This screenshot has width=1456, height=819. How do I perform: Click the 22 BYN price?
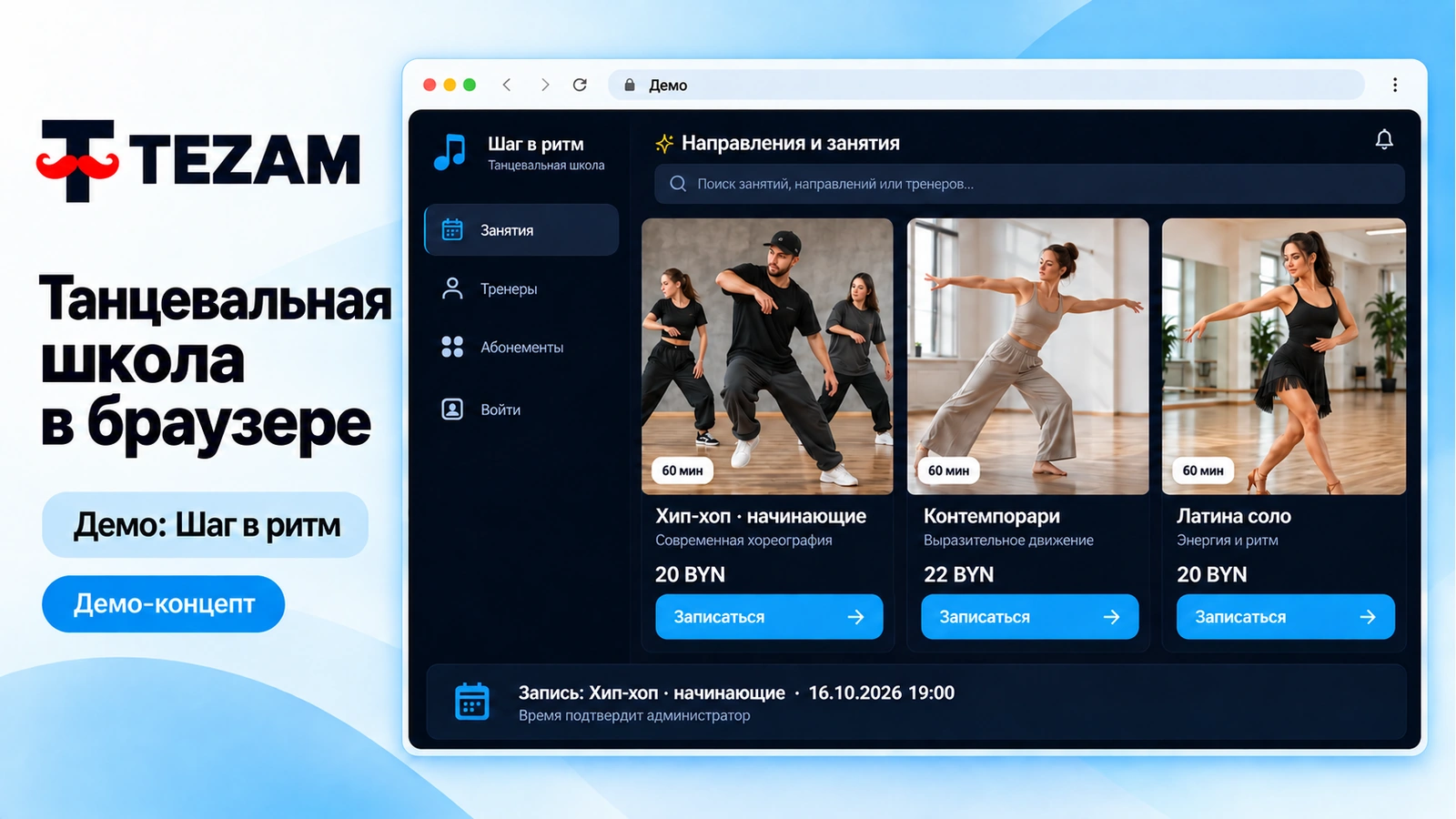pyautogui.click(x=958, y=574)
